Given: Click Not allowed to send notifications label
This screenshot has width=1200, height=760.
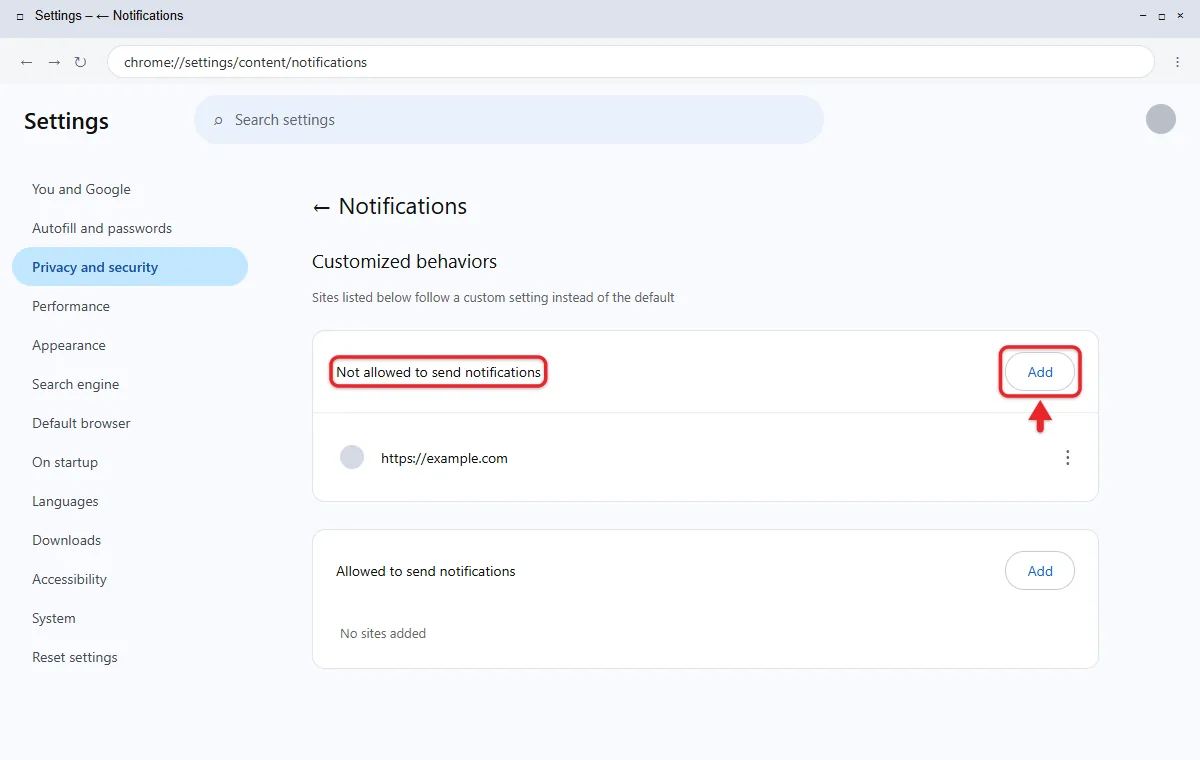Looking at the screenshot, I should click(438, 372).
